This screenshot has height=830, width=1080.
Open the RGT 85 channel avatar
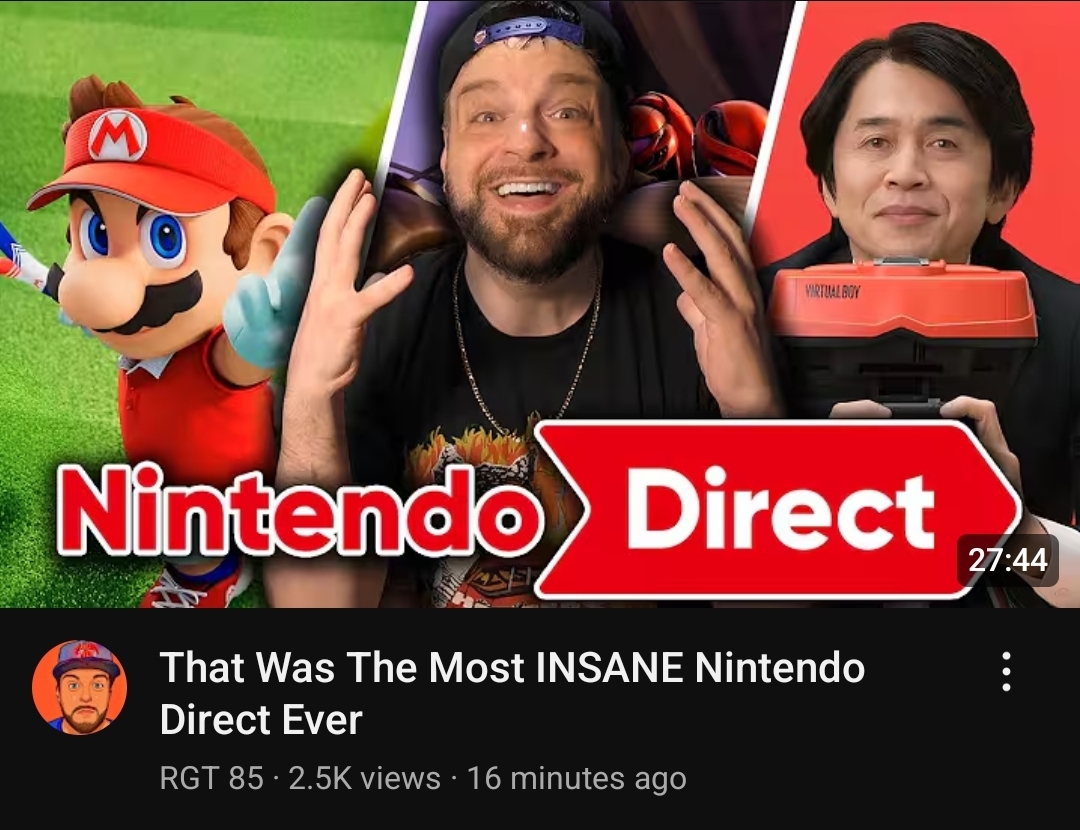[x=79, y=687]
